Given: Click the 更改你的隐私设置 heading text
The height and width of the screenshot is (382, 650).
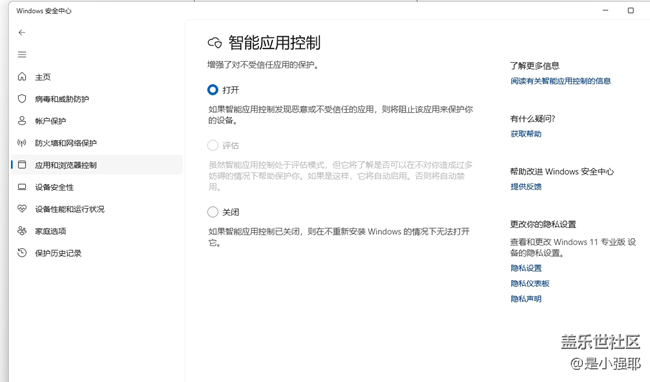Looking at the screenshot, I should pyautogui.click(x=543, y=224).
